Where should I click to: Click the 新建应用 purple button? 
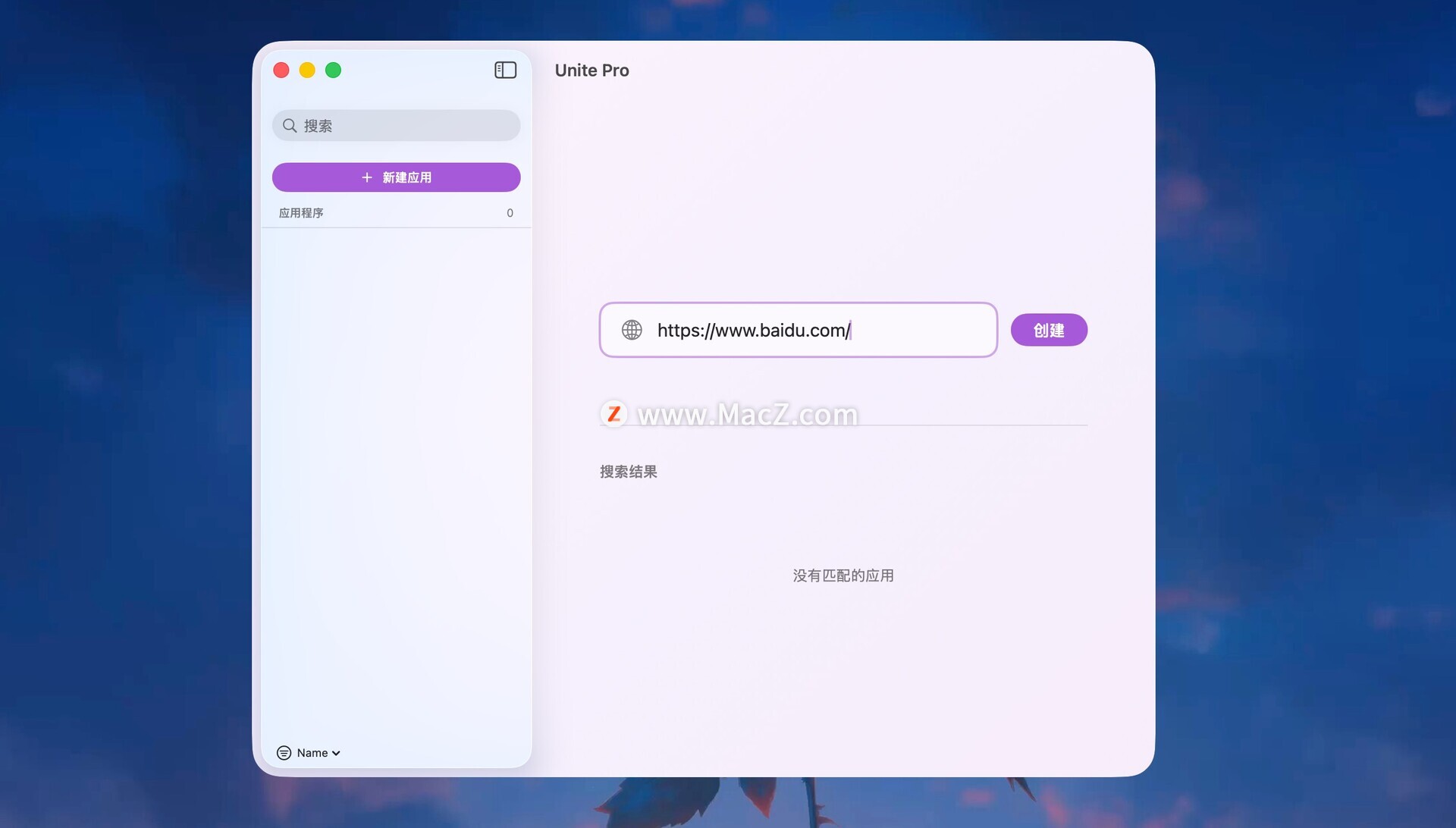click(x=396, y=177)
